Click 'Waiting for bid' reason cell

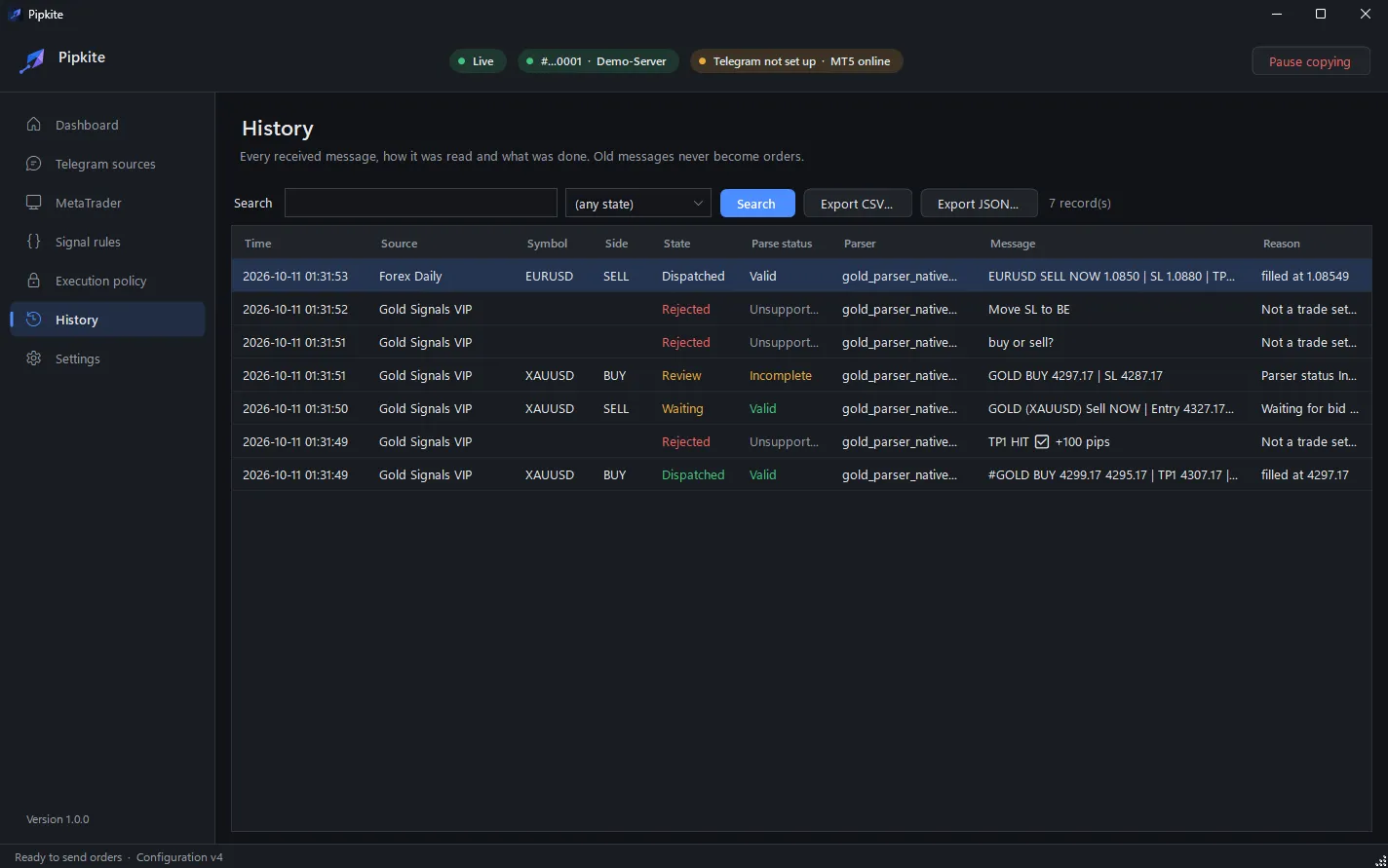[1310, 408]
